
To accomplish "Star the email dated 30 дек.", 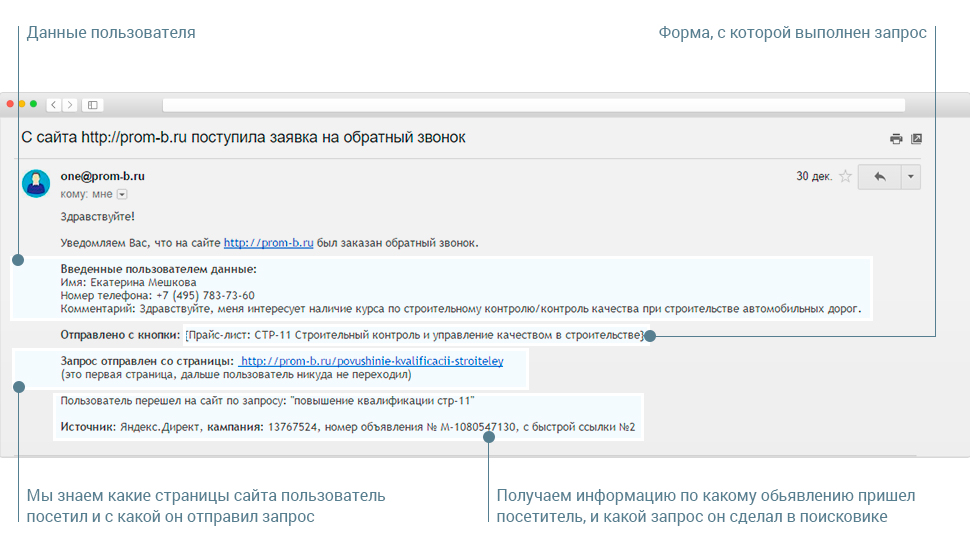I will 845,176.
